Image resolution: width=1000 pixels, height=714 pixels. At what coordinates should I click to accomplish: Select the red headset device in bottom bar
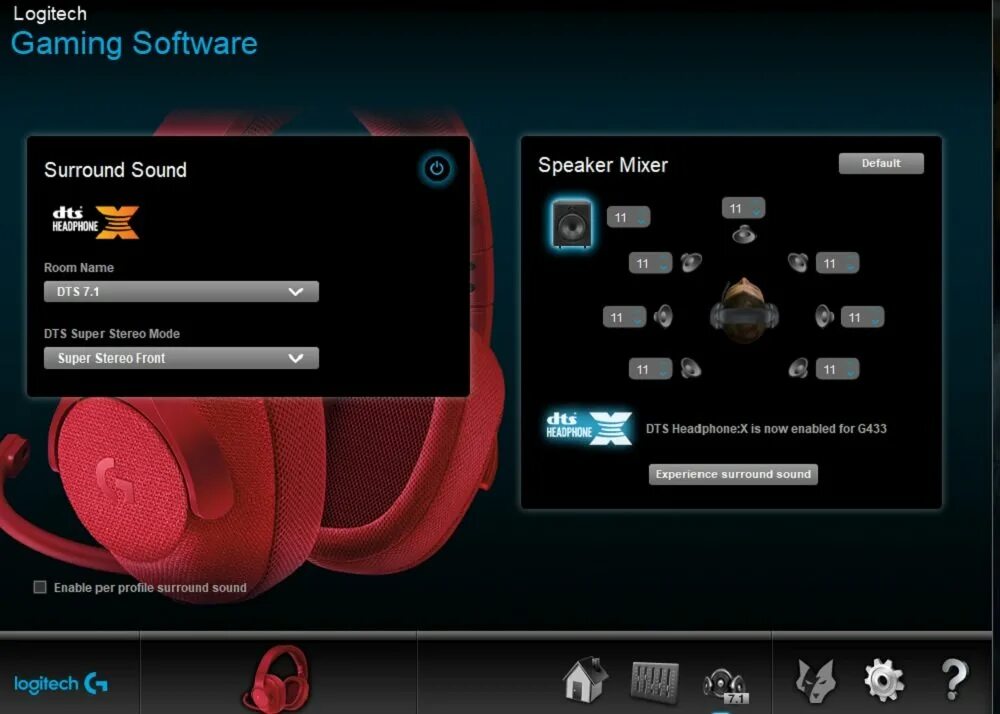point(276,679)
